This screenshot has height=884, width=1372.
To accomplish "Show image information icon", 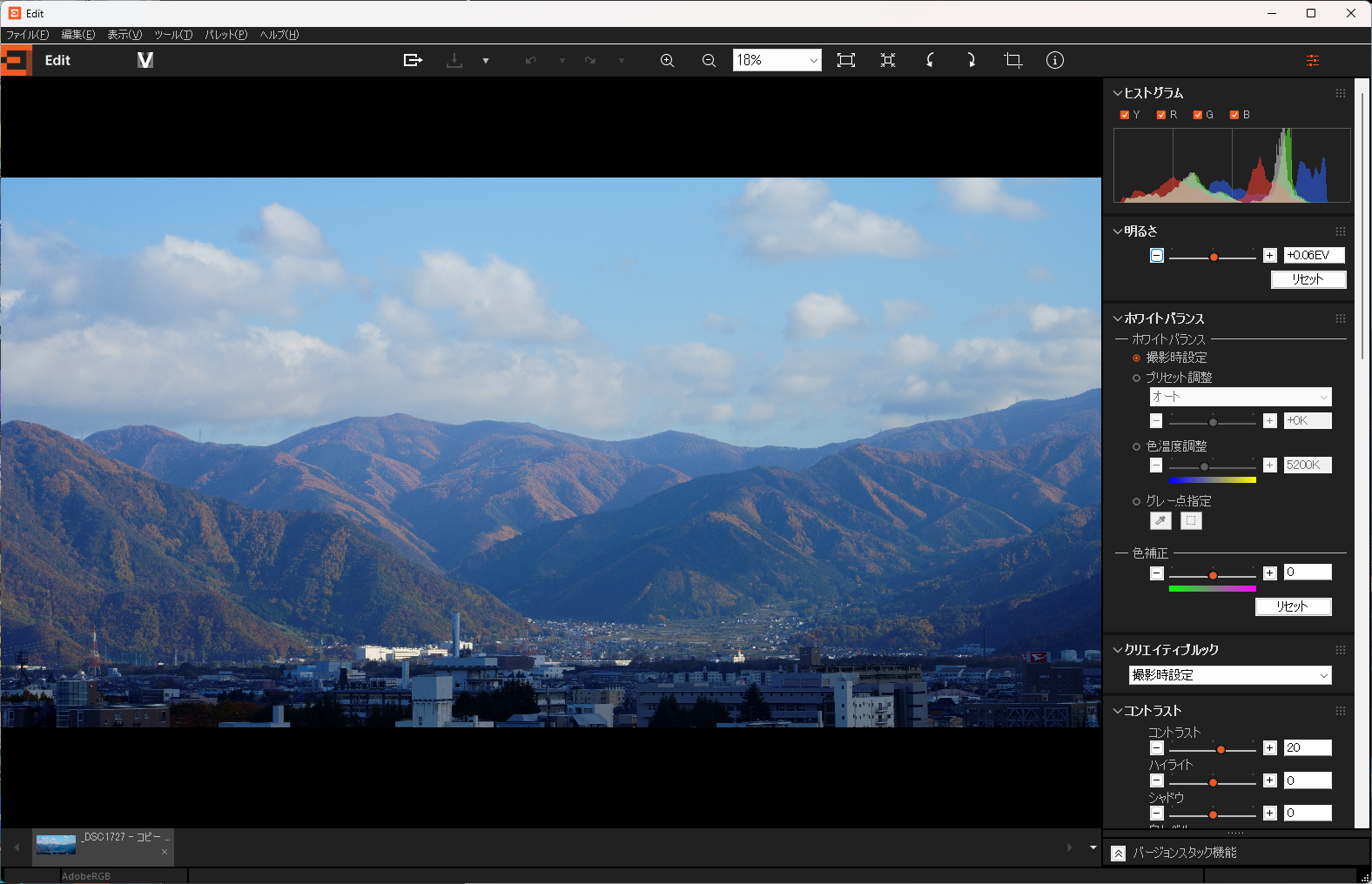I will point(1055,60).
